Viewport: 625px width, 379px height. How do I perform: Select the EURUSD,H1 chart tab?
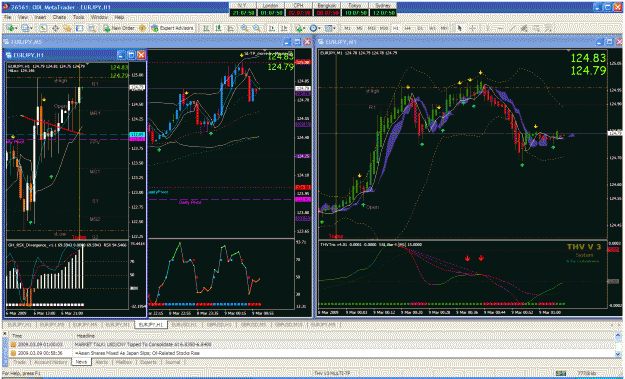click(184, 325)
